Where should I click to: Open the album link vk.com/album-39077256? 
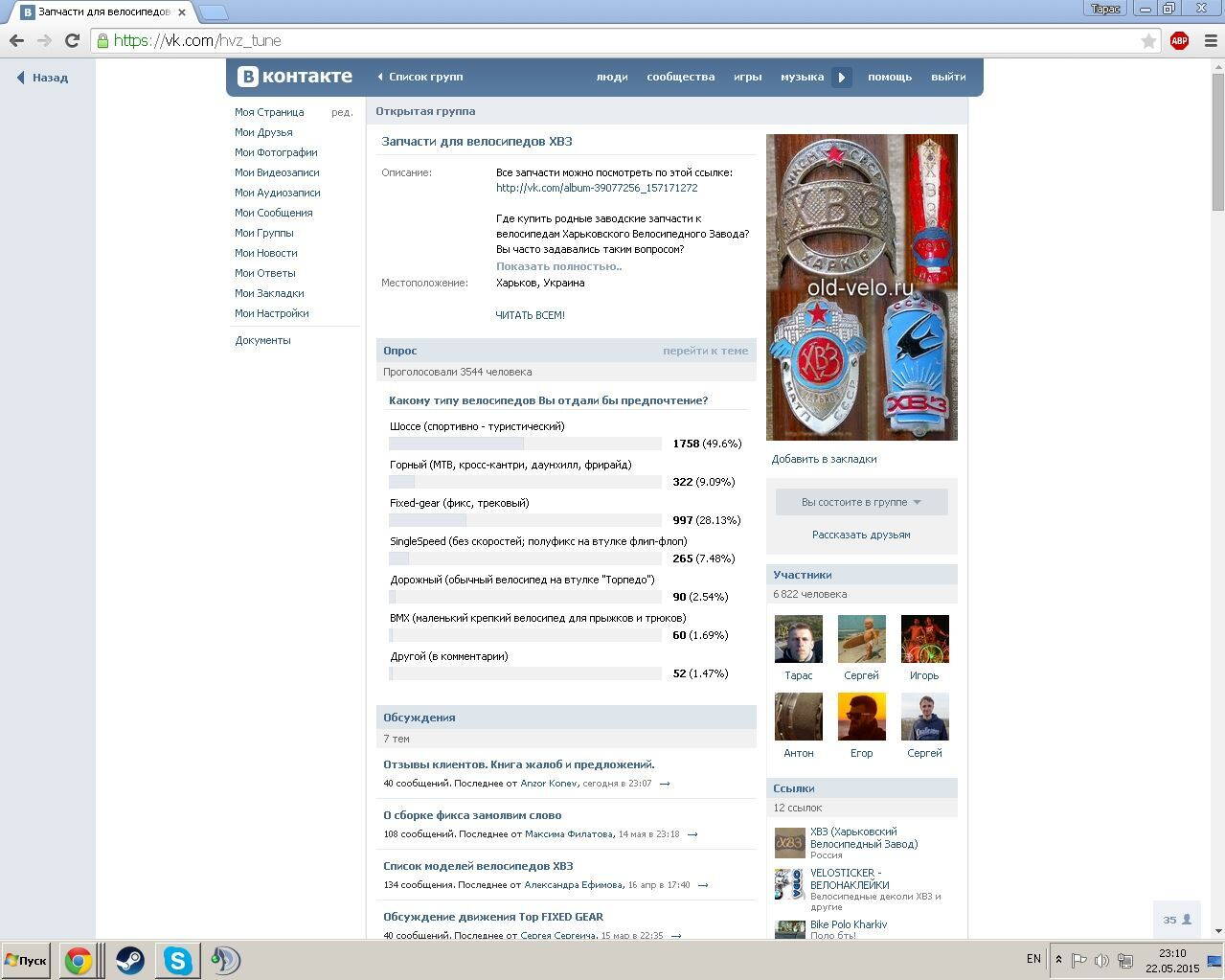(596, 188)
